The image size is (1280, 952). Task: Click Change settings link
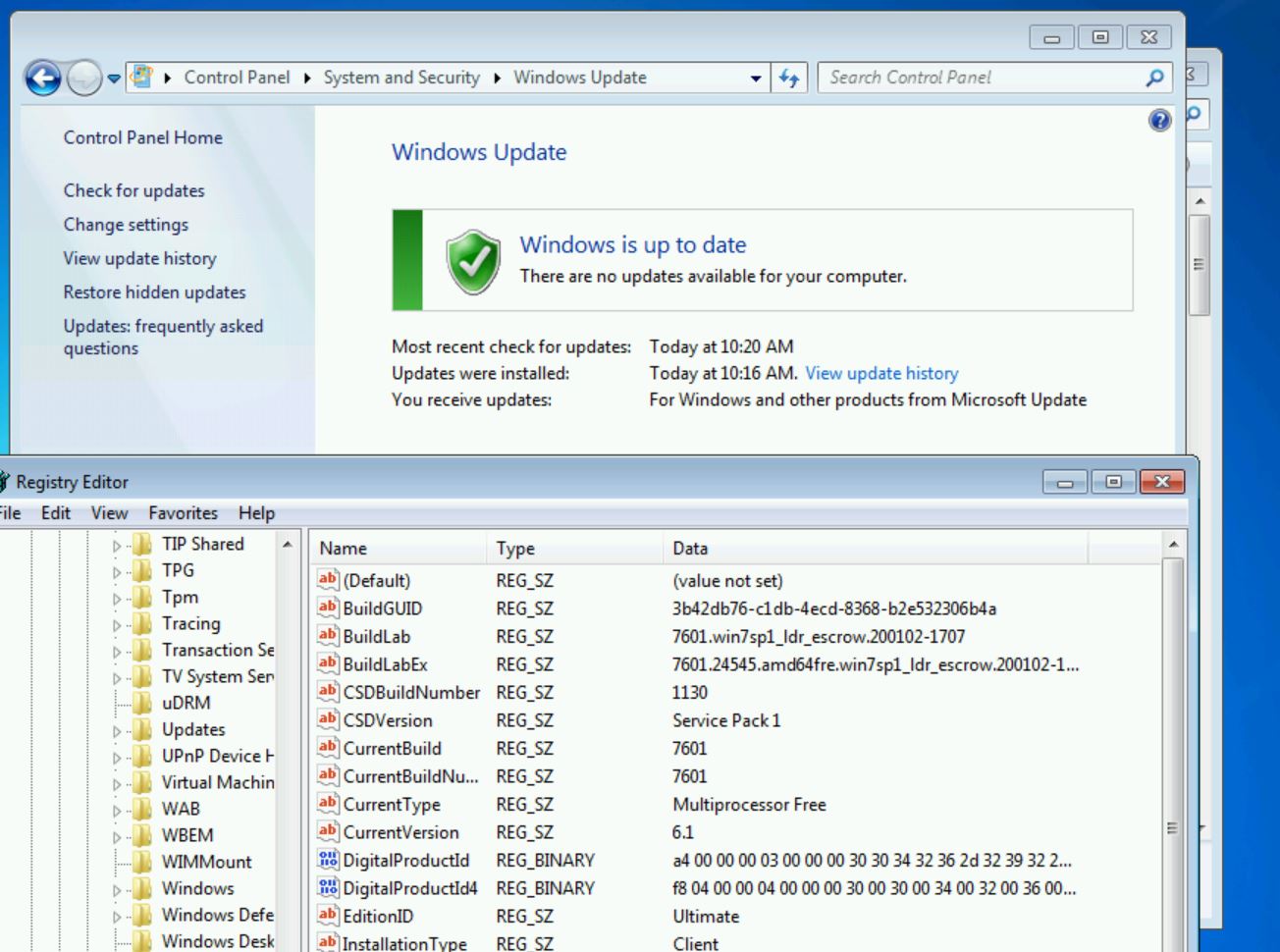coord(126,224)
